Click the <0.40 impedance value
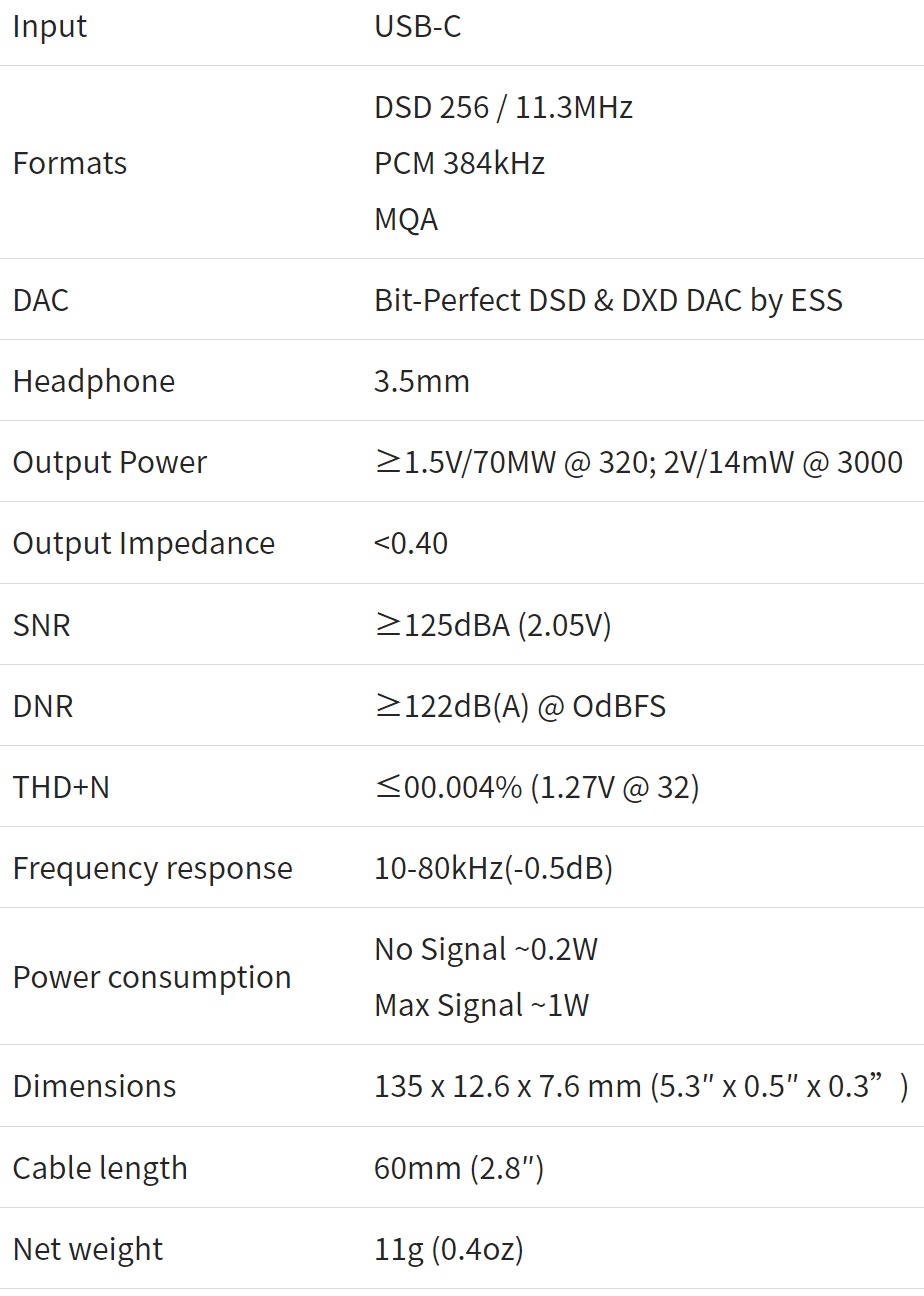The image size is (924, 1296). pyautogui.click(x=411, y=544)
